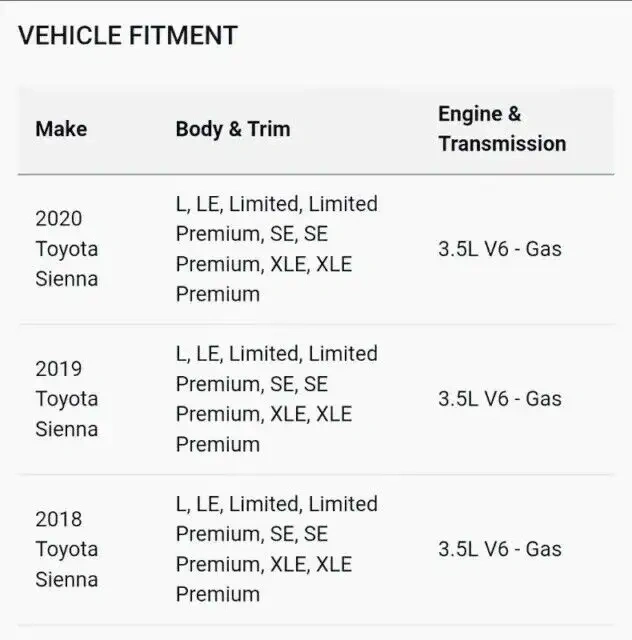Click the year 2020 text

[x=58, y=219]
